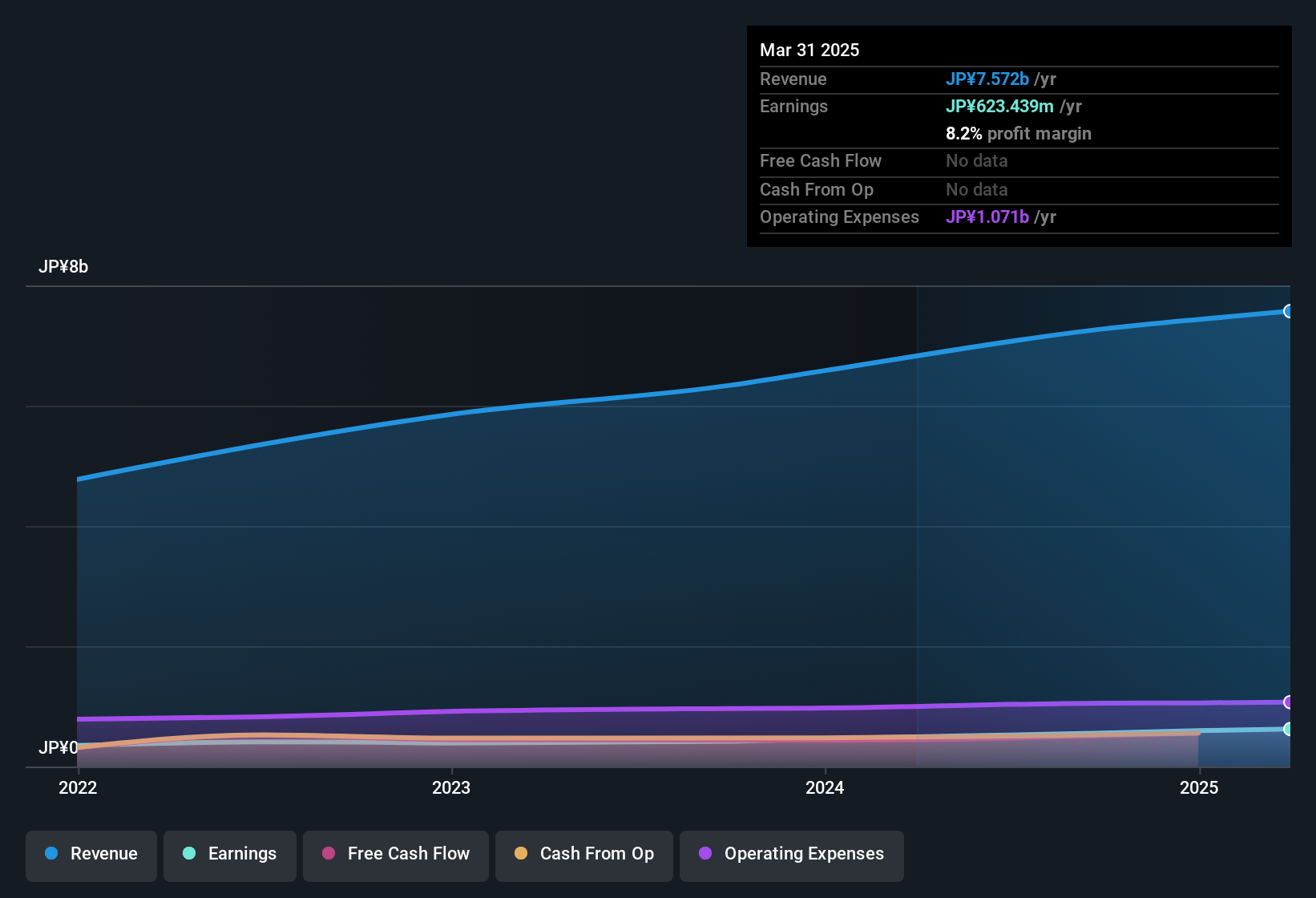The width and height of the screenshot is (1316, 898).
Task: Click the Mar 31 2025 tooltip date
Action: 809,50
